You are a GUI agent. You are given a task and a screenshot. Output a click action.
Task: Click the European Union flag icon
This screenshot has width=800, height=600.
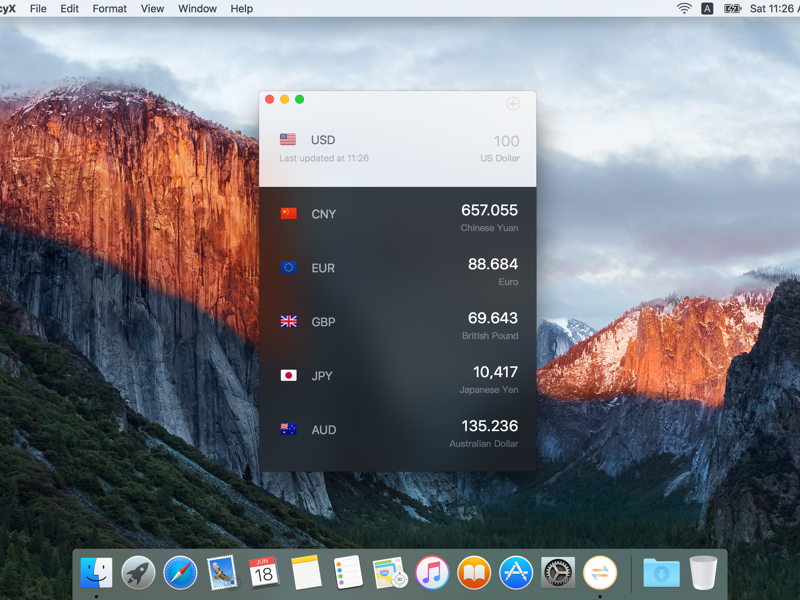pos(289,267)
